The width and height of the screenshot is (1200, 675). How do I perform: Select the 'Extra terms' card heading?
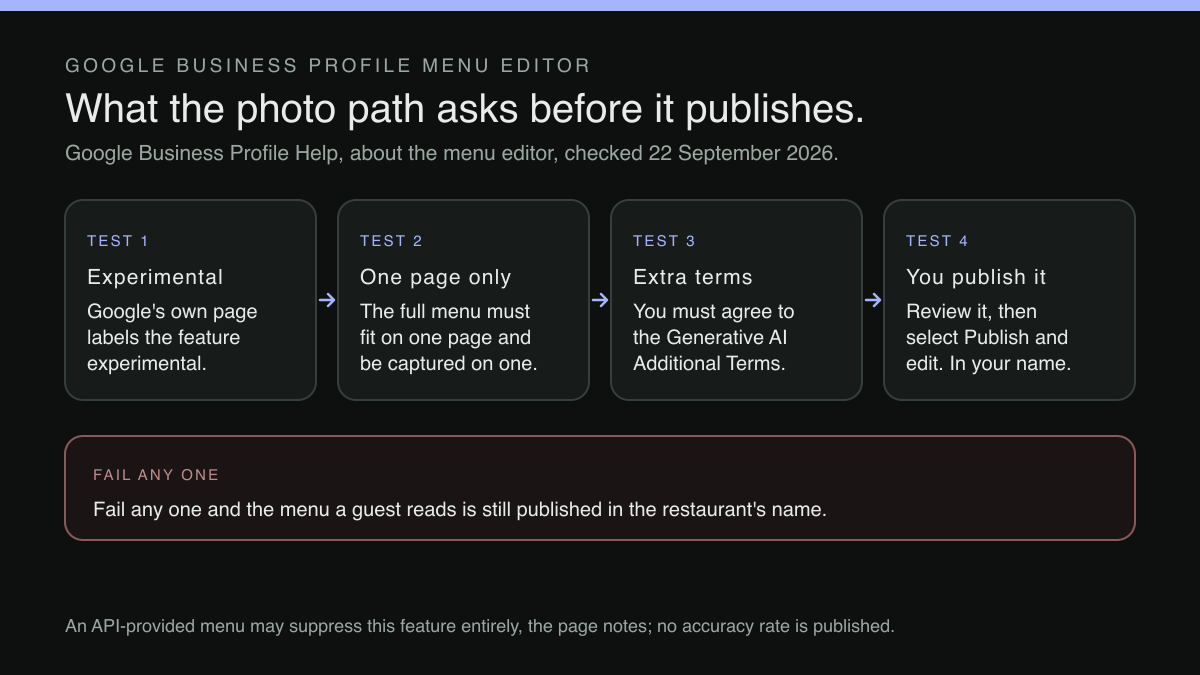click(x=693, y=277)
